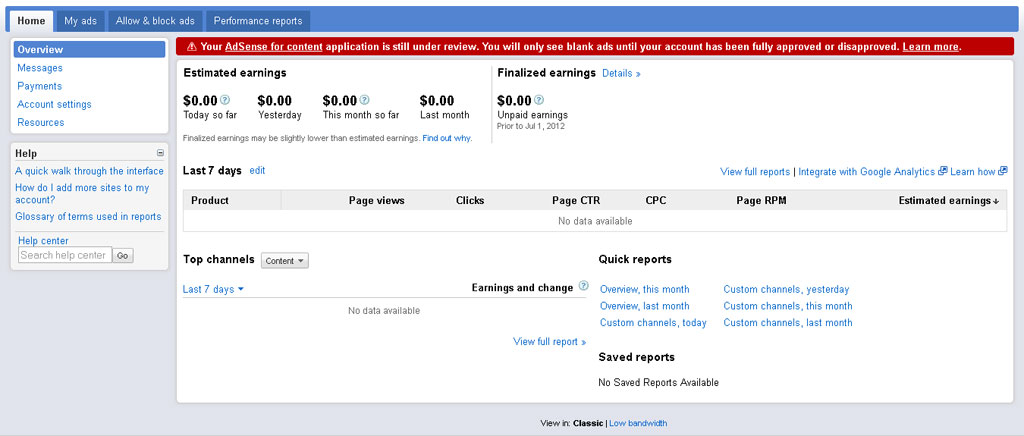
Task: Switch to Home tab
Action: (31, 21)
